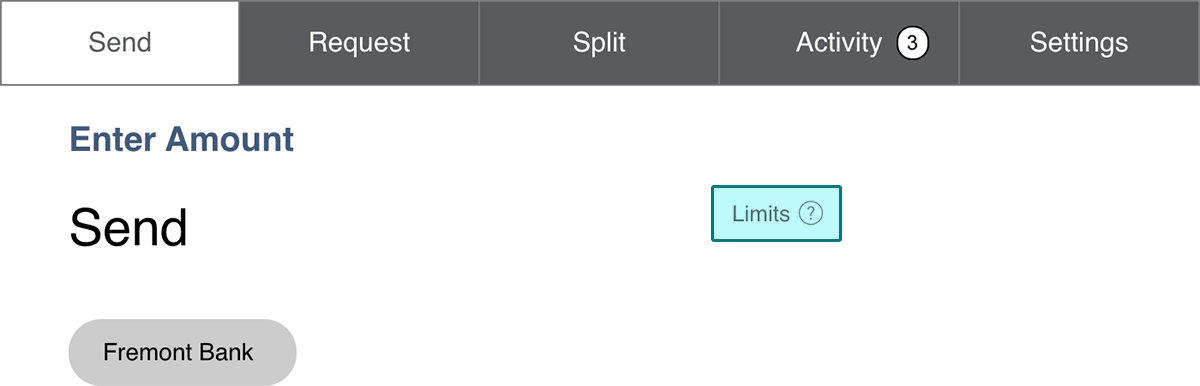Navigate to Request money section

click(359, 43)
